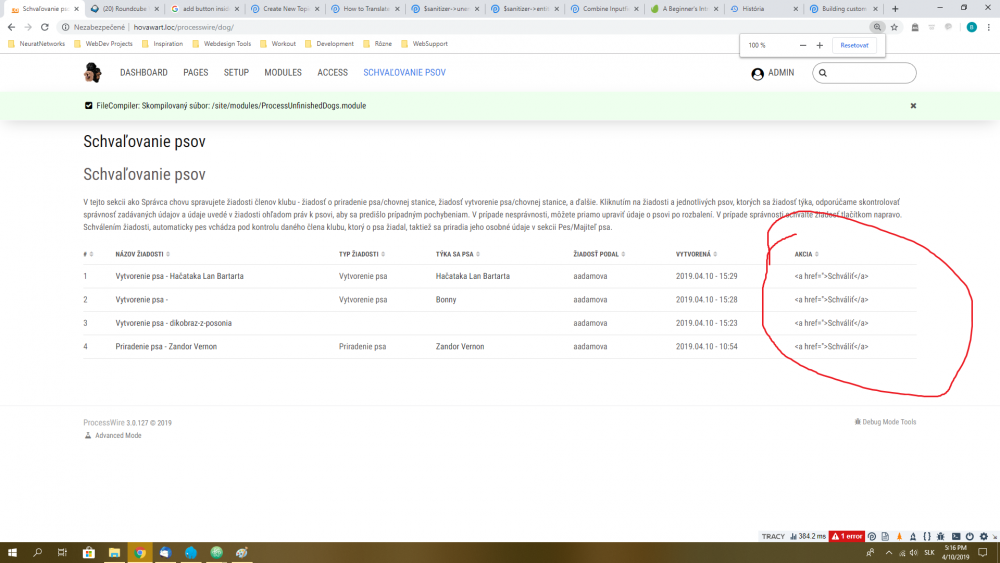Screen dimensions: 1000x563
Task: Click the Admin user profile icon
Action: [757, 73]
